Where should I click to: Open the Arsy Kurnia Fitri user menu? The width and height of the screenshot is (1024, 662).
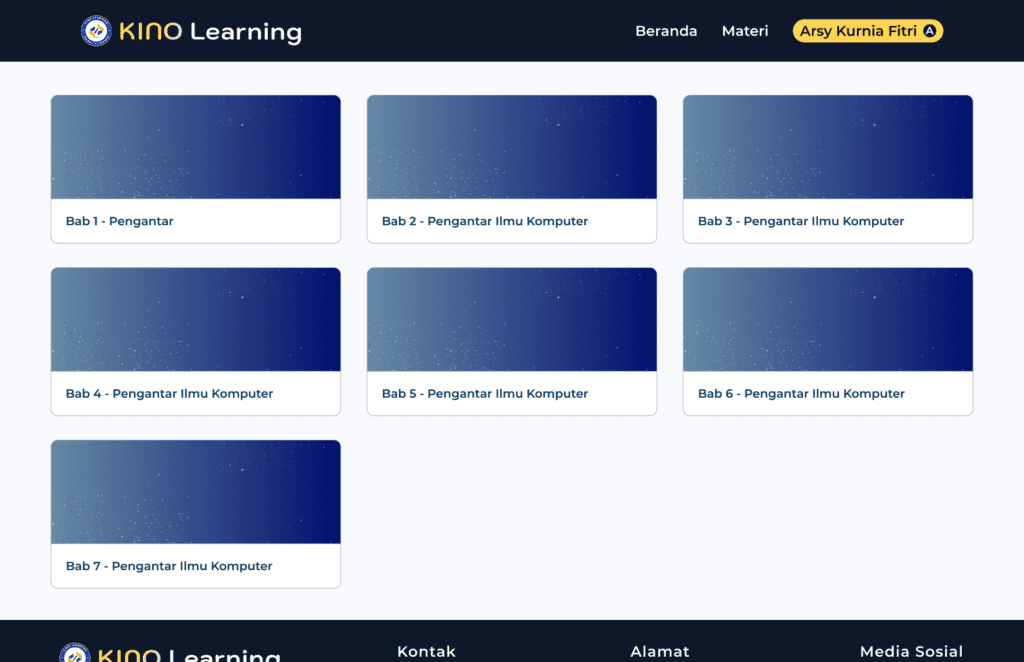click(858, 31)
